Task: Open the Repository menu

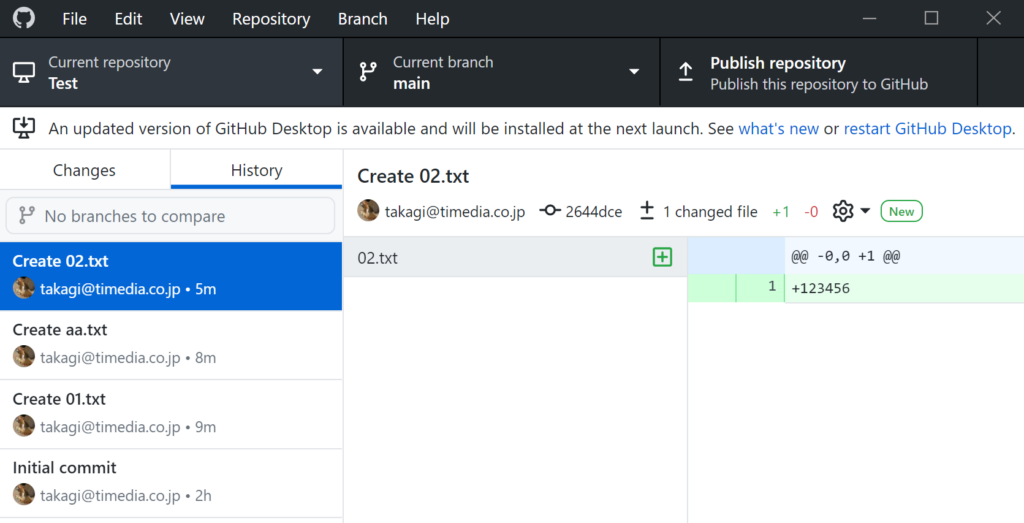Action: [x=271, y=19]
